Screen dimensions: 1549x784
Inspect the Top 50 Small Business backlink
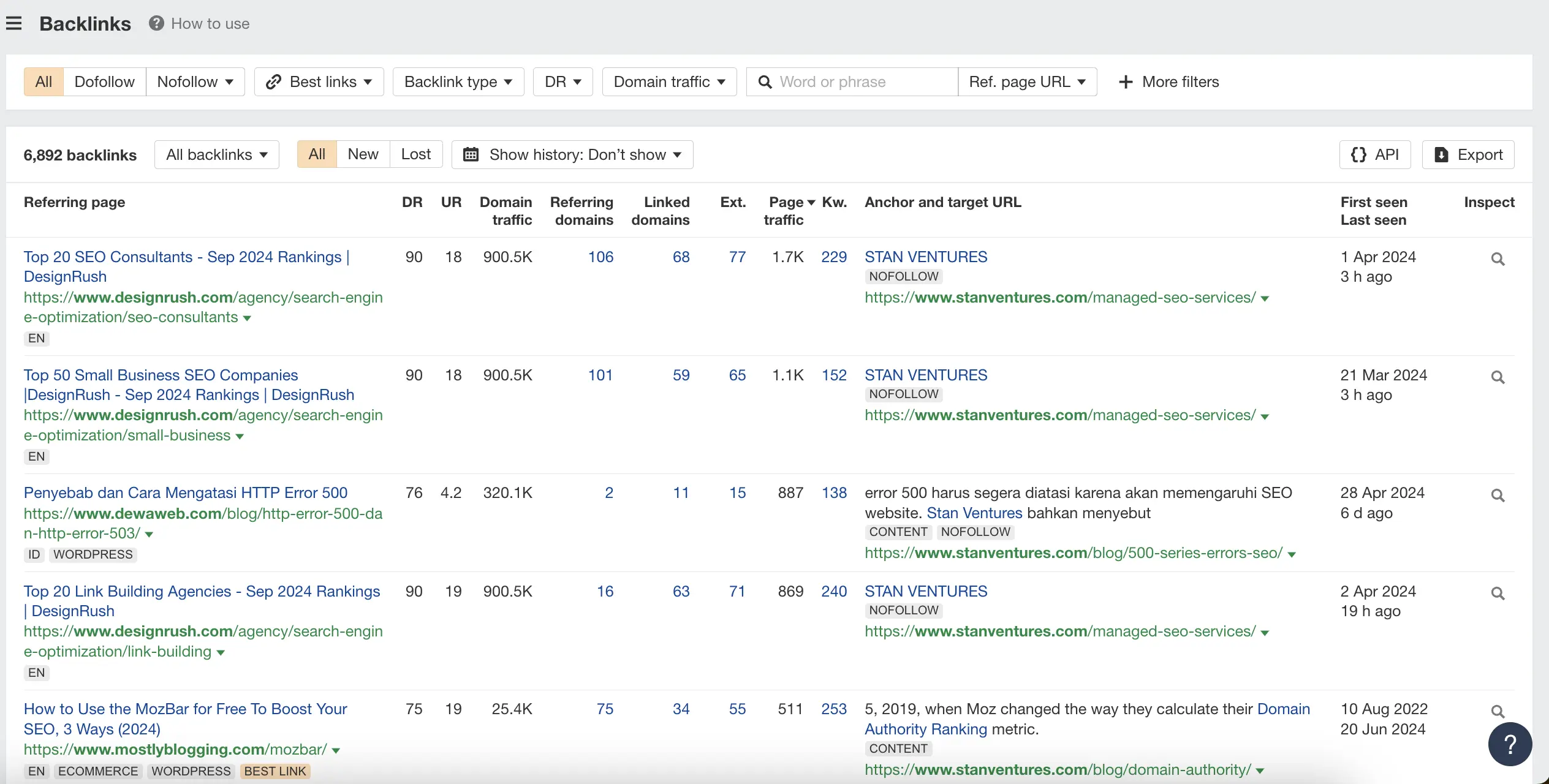[x=1498, y=377]
